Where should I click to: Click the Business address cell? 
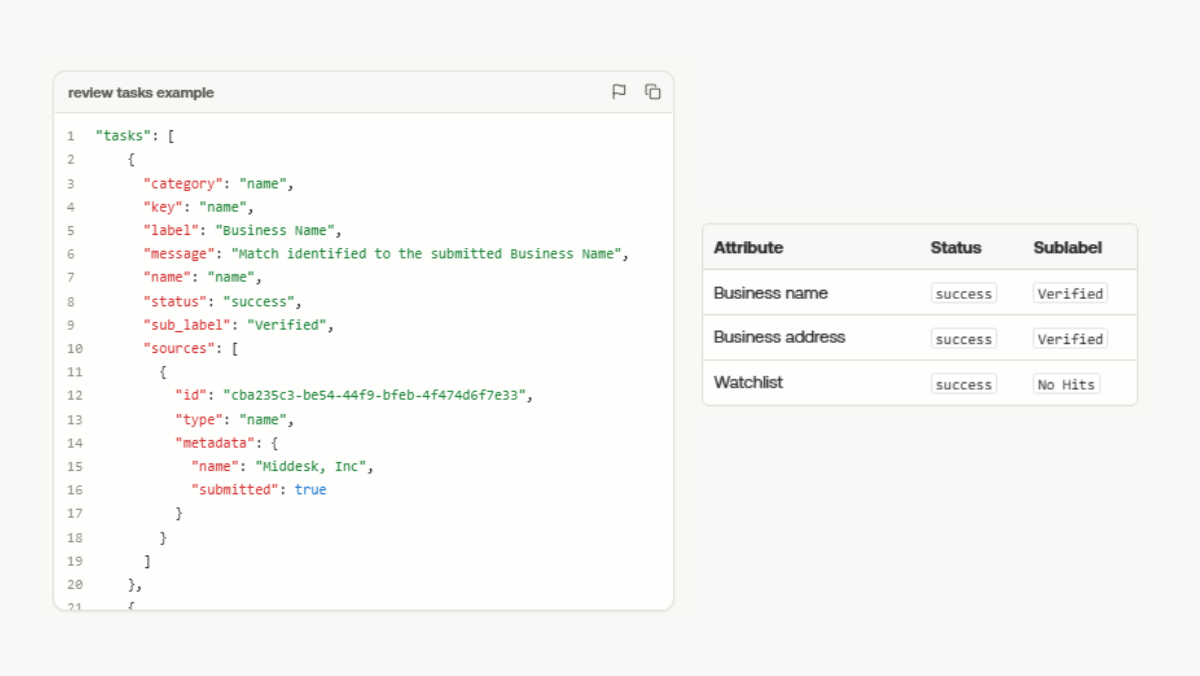click(x=779, y=337)
